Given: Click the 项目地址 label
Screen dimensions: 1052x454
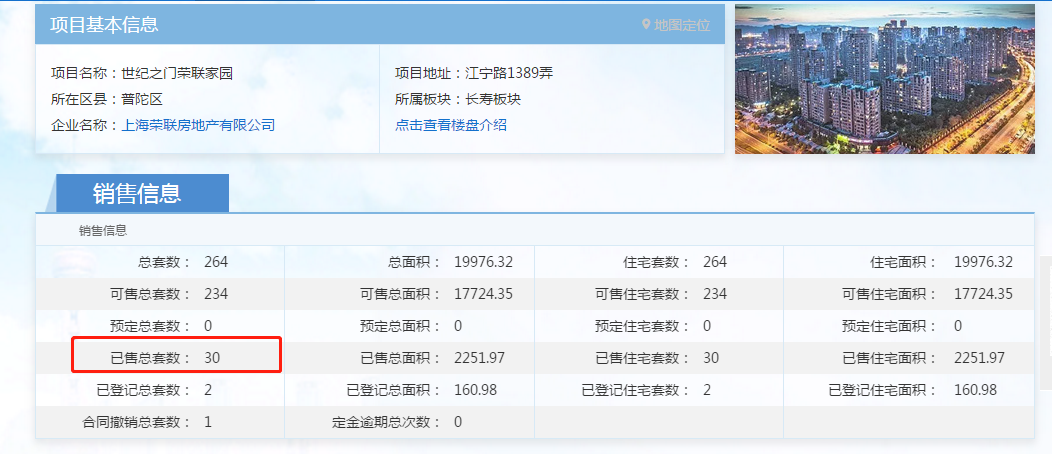Looking at the screenshot, I should [429, 74].
